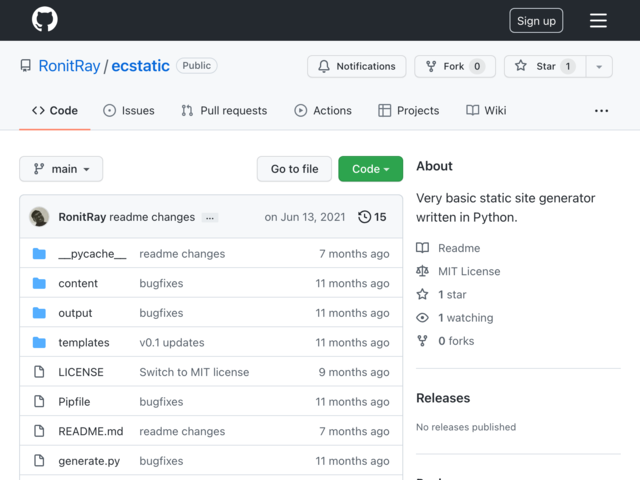640x480 pixels.
Task: Open the hamburger navigation menu
Action: coord(598,20)
